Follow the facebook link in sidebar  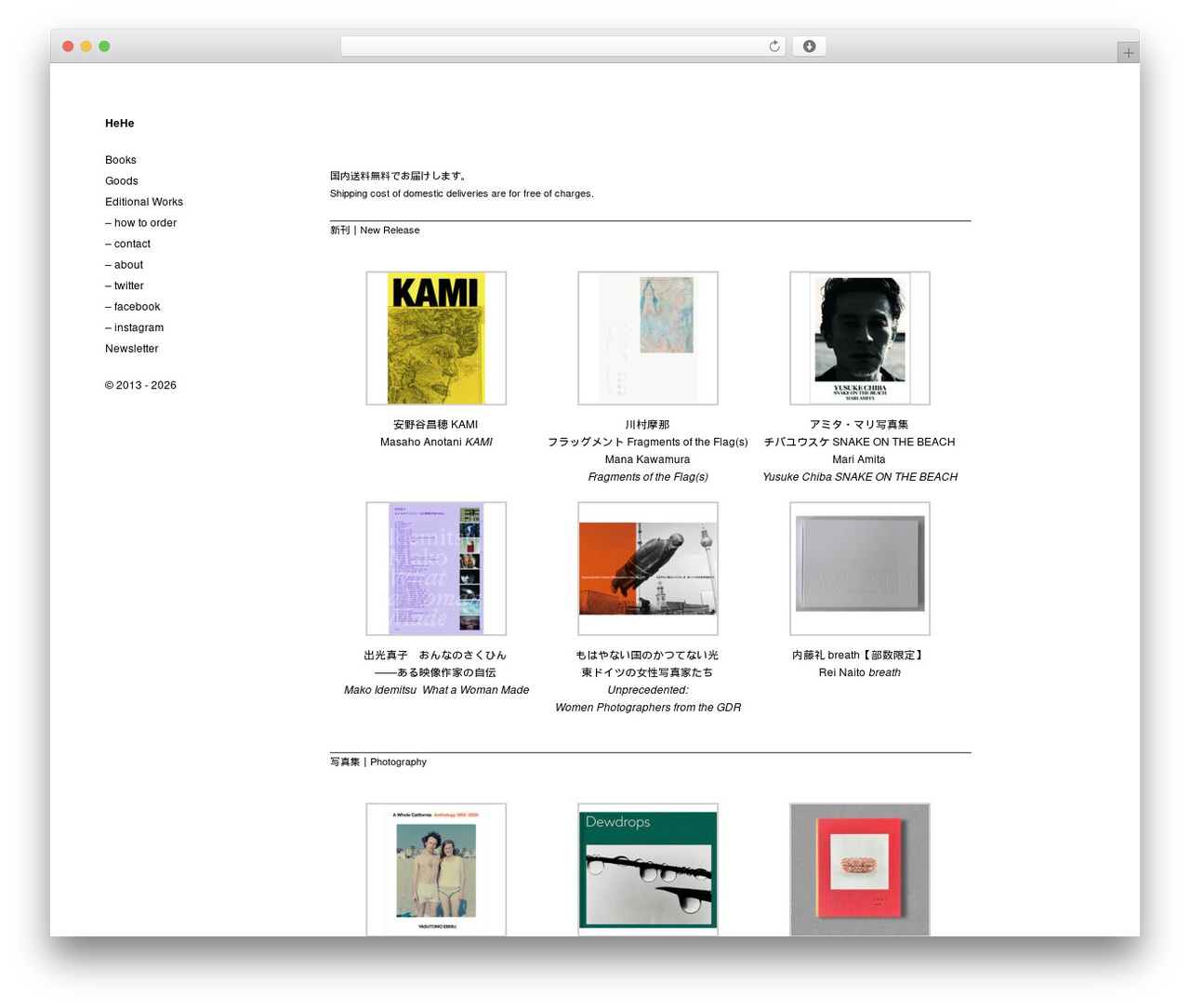133,307
